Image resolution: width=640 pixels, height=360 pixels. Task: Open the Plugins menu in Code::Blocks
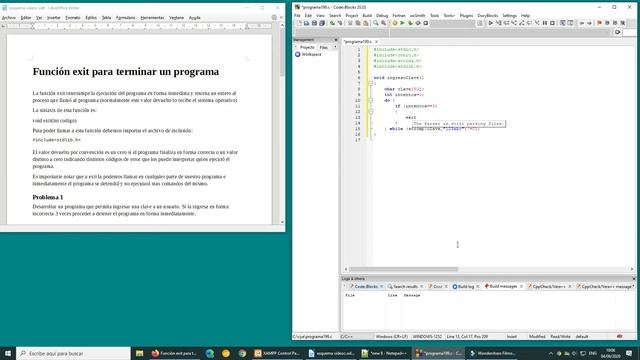coord(466,16)
